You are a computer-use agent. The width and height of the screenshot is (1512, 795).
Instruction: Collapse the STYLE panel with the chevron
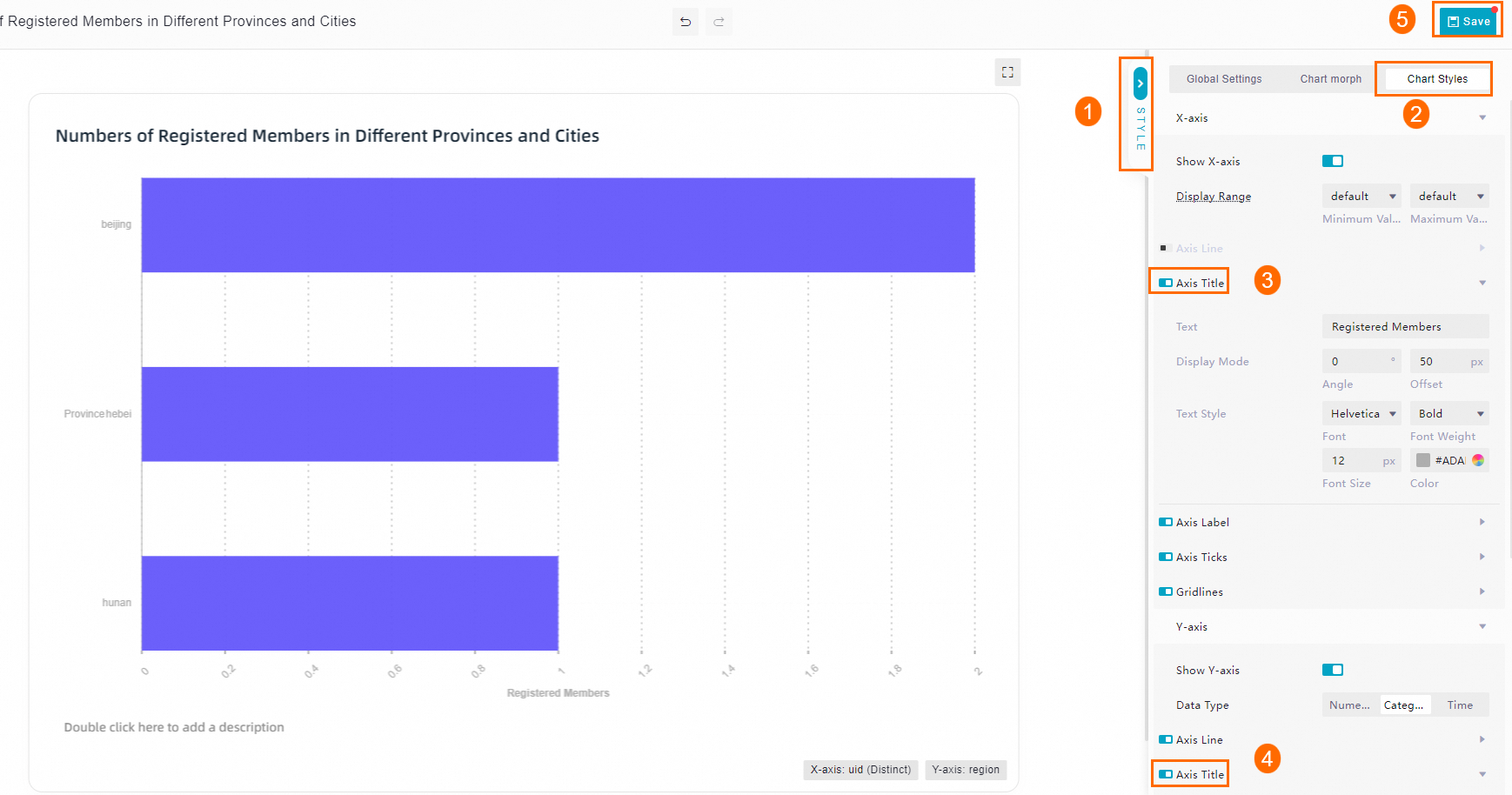(x=1141, y=84)
